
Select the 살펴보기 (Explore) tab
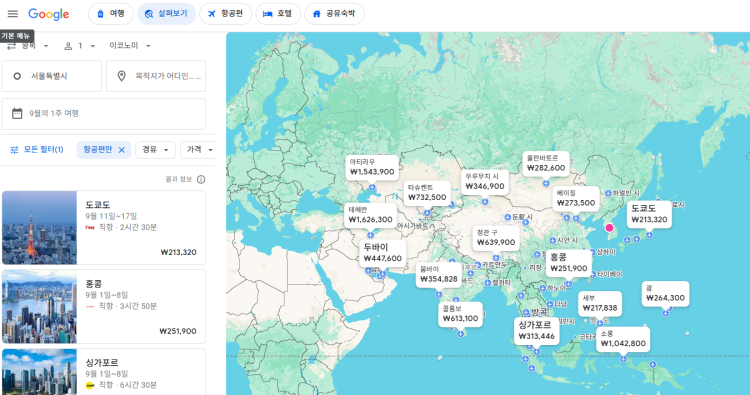pos(166,14)
